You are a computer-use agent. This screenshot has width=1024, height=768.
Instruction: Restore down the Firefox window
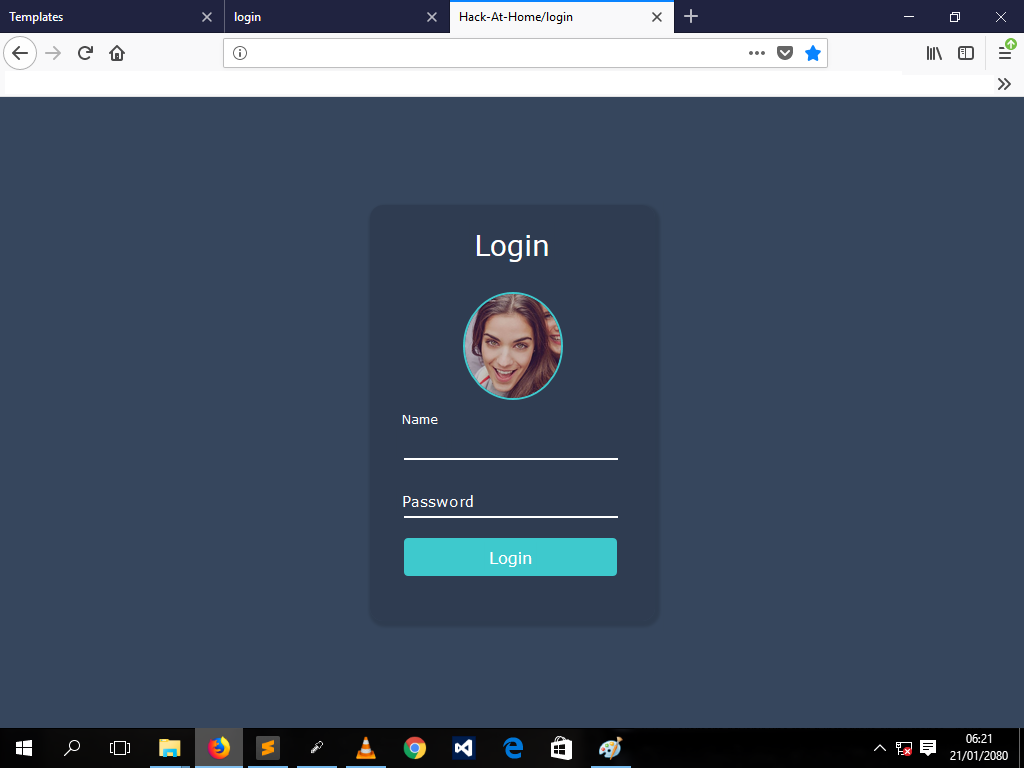(x=955, y=17)
